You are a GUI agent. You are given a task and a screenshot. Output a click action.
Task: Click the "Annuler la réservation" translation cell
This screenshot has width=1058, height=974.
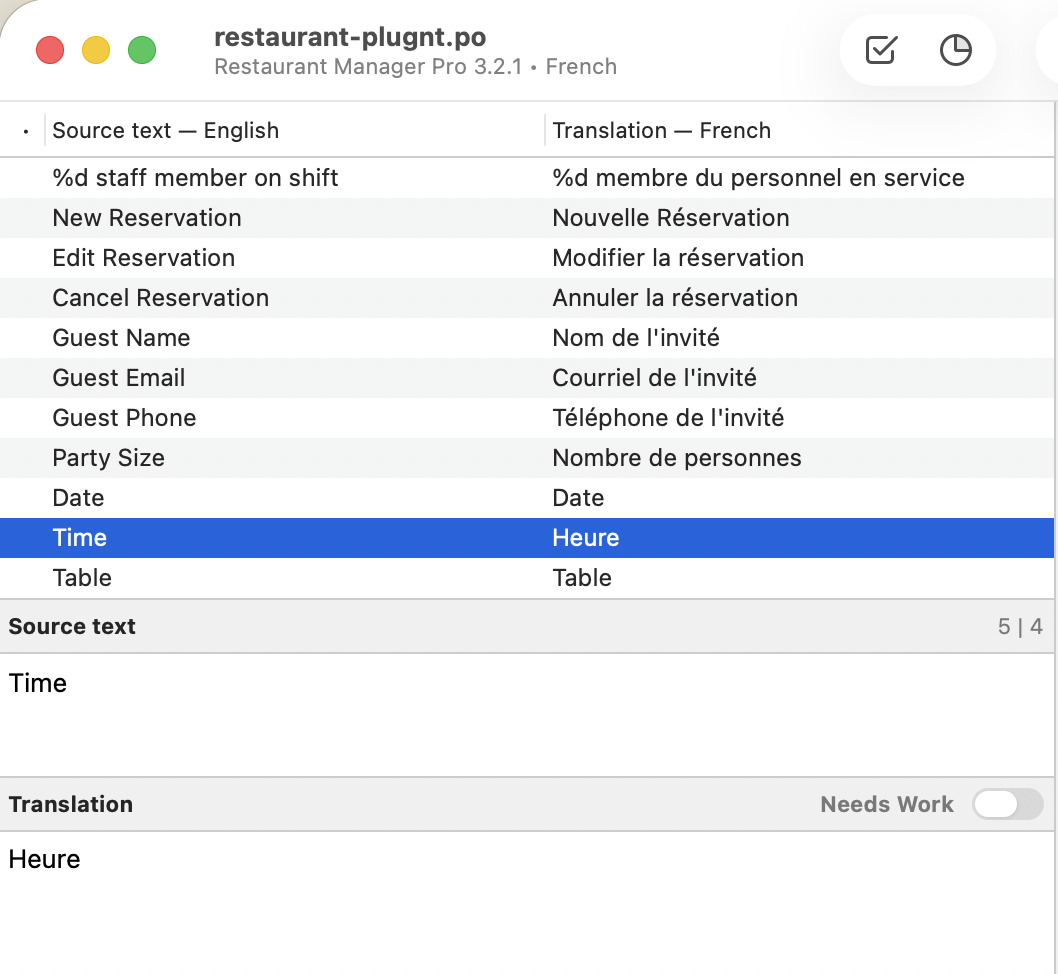click(675, 297)
